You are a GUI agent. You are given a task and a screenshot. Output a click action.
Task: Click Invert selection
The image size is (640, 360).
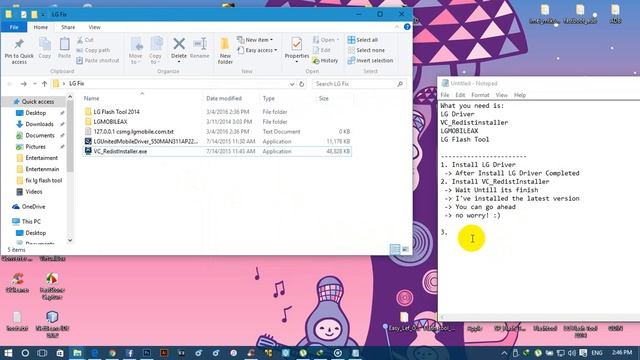[x=371, y=60]
